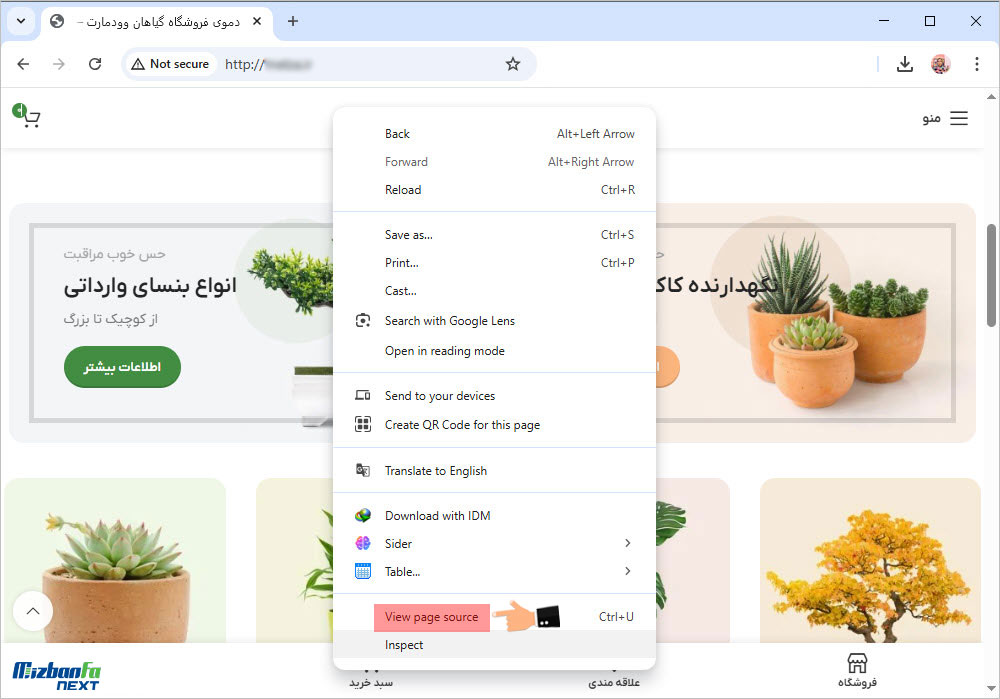Click the user profile avatar
The height and width of the screenshot is (699, 1000).
(941, 64)
